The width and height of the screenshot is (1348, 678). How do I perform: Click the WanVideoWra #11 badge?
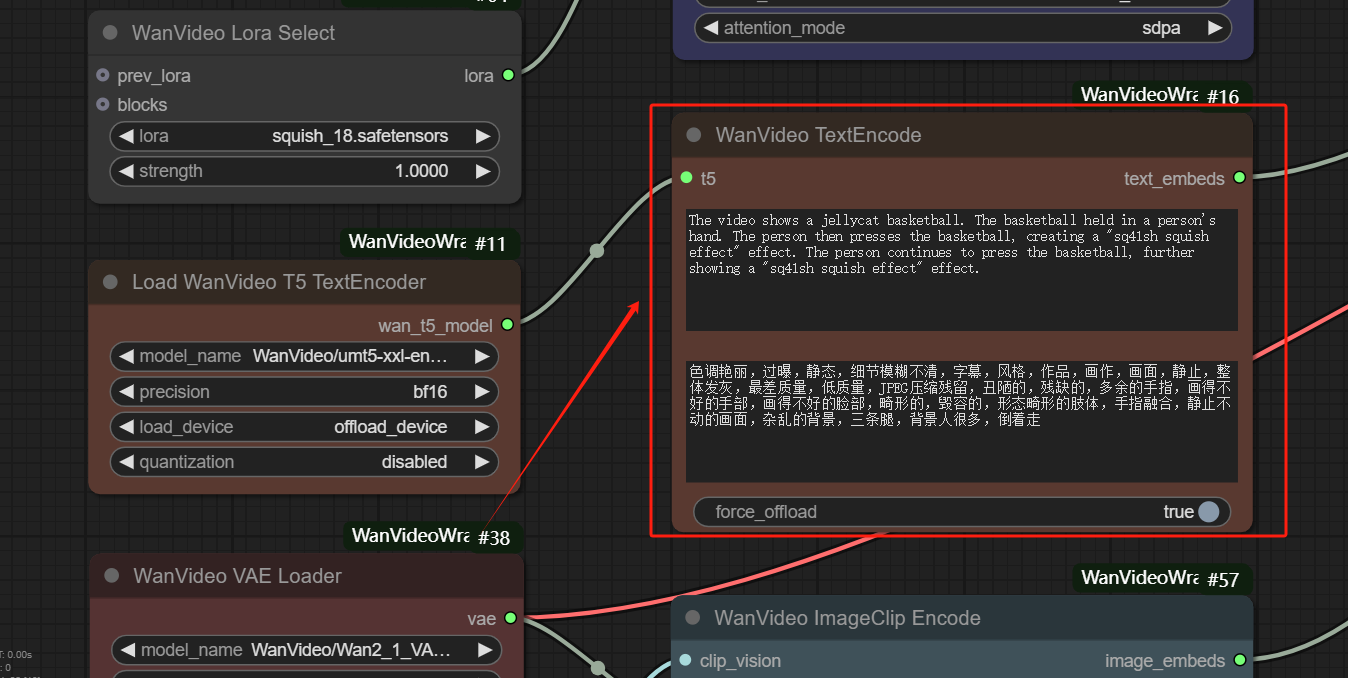tap(428, 242)
